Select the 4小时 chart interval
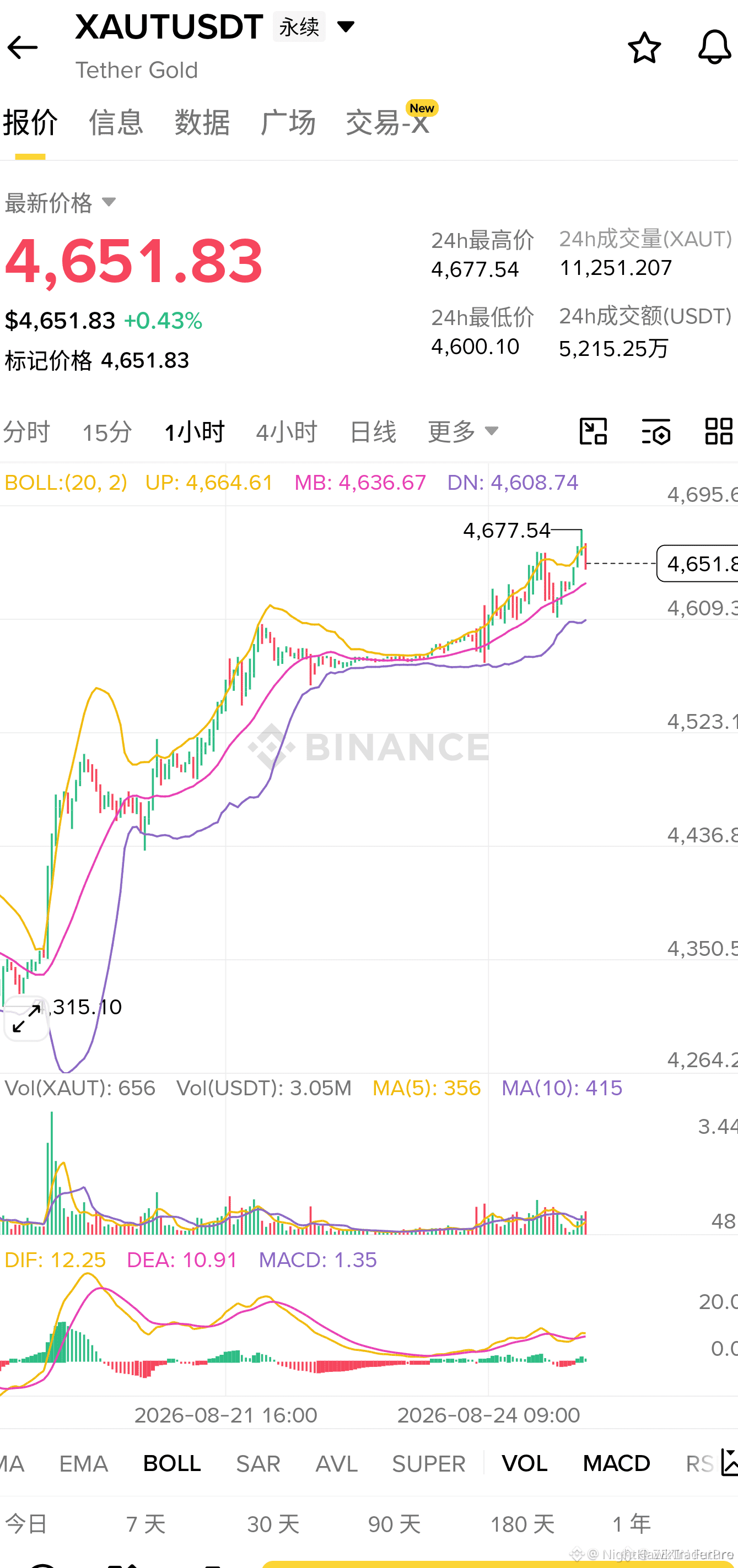 tap(287, 432)
